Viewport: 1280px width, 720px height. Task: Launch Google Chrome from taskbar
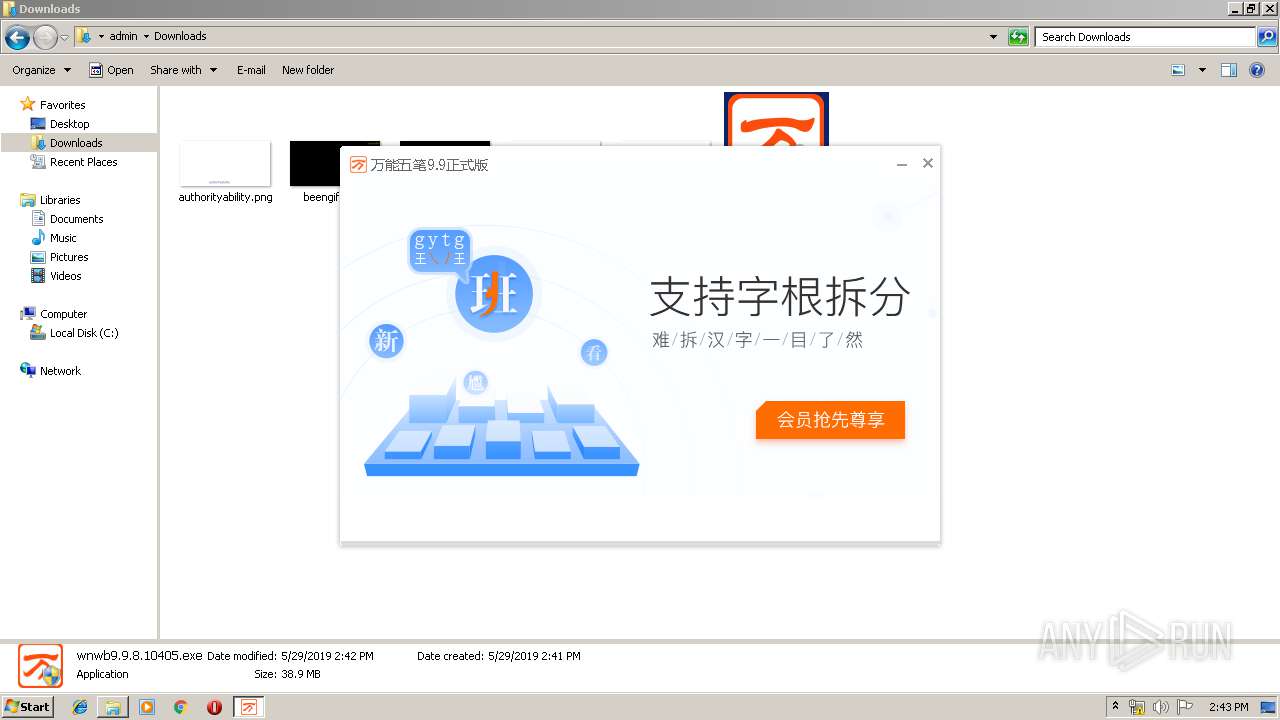[180, 707]
